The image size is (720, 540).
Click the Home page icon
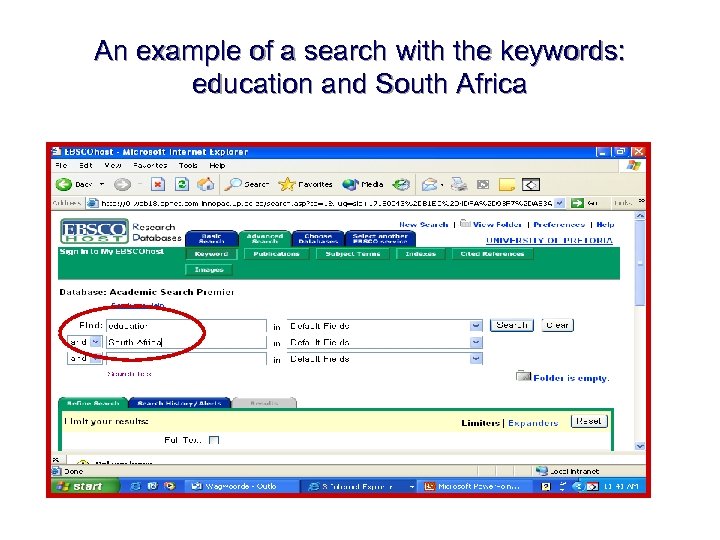(206, 185)
